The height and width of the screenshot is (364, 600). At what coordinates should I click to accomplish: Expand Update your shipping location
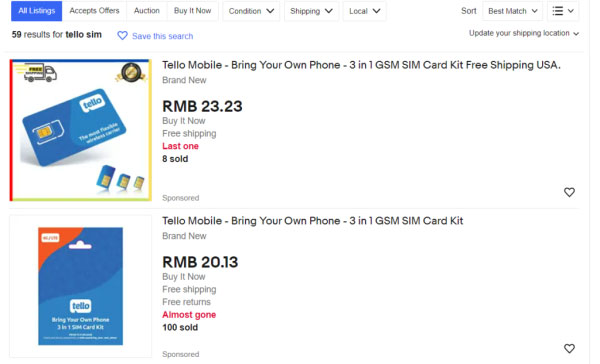point(524,33)
